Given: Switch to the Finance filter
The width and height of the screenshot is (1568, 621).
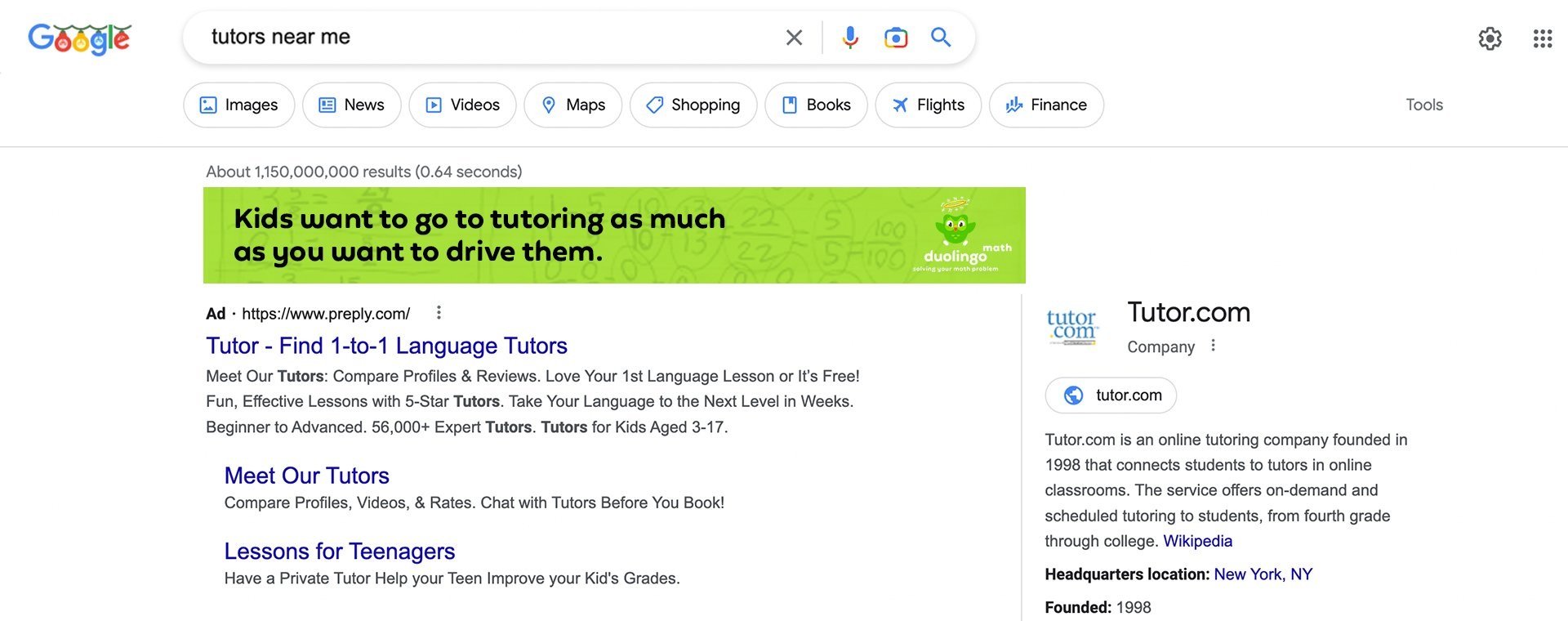Looking at the screenshot, I should [x=1046, y=105].
